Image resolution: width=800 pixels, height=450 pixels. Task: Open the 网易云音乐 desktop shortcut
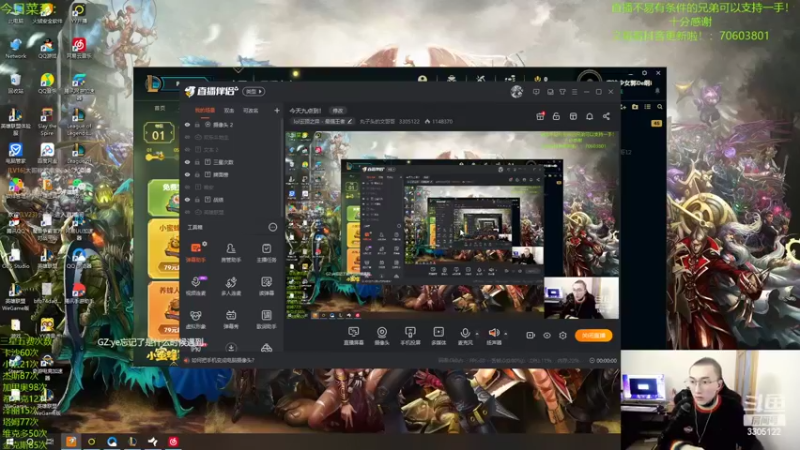79,48
